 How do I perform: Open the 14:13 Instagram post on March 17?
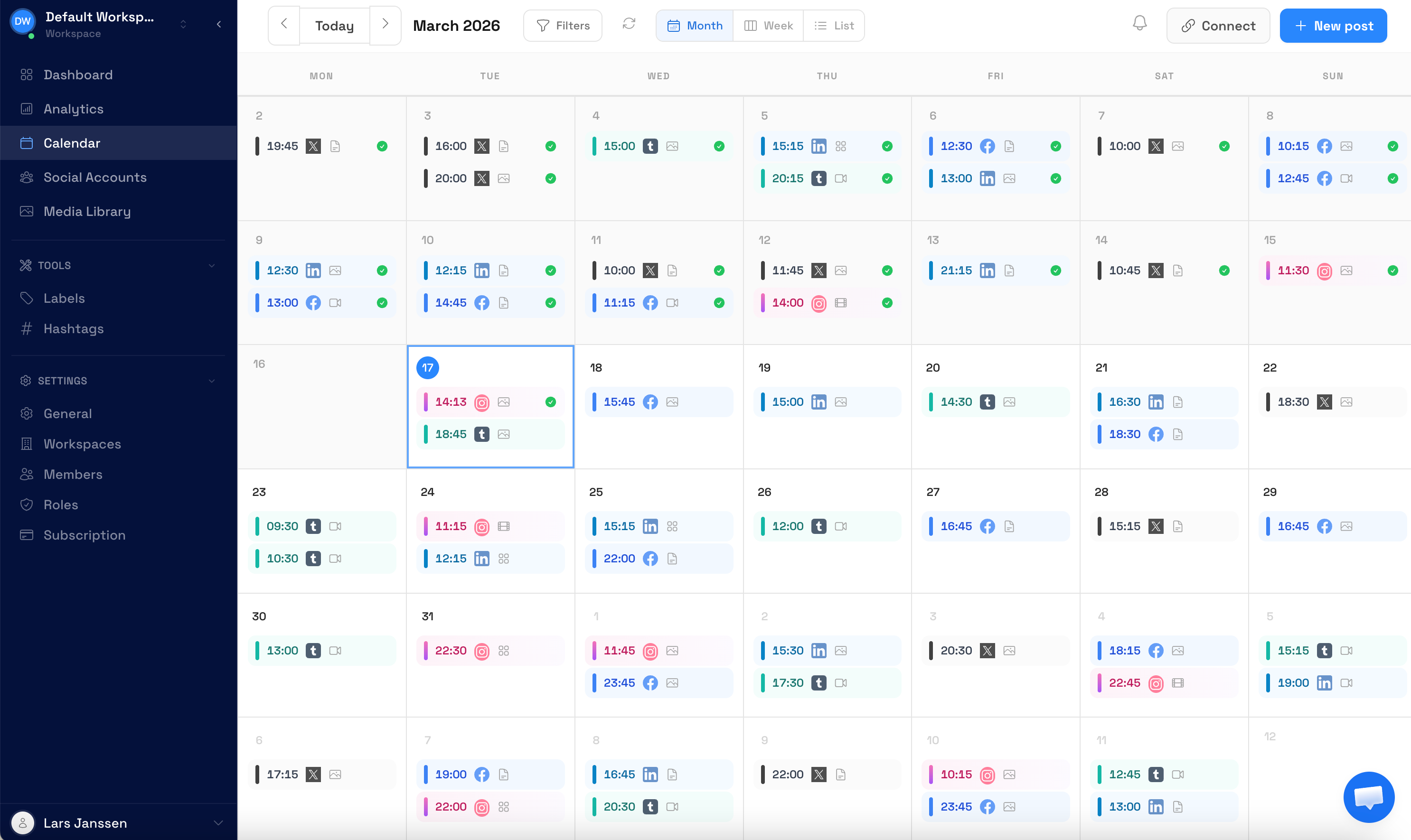(x=490, y=402)
